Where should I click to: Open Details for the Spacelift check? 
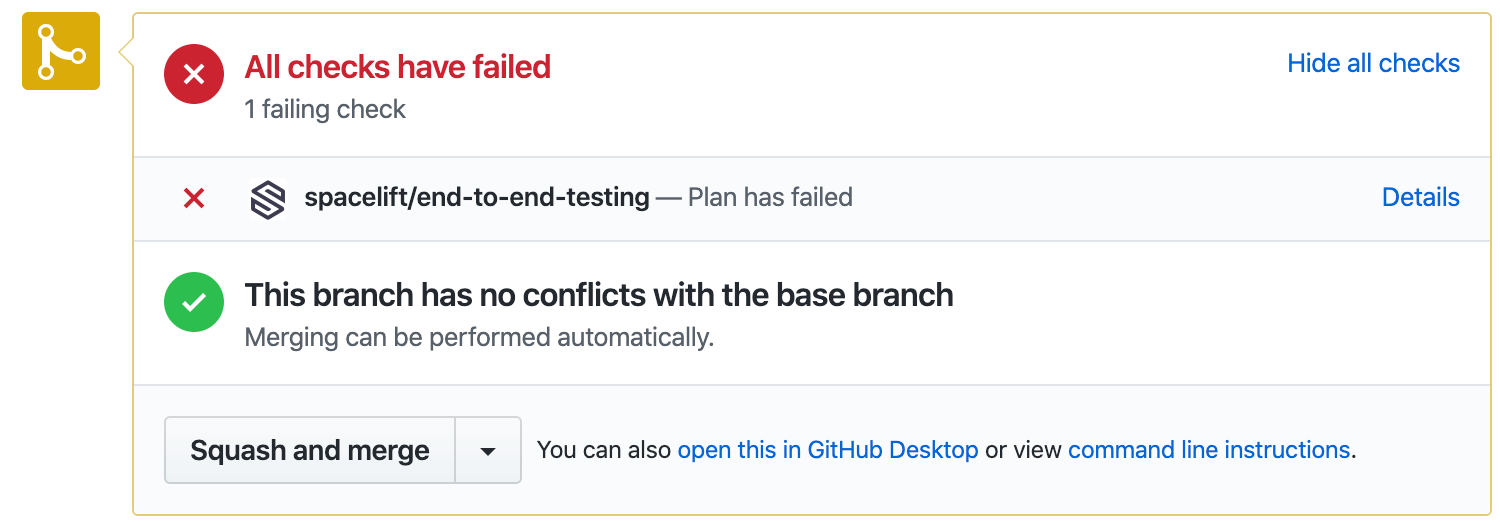(1420, 198)
